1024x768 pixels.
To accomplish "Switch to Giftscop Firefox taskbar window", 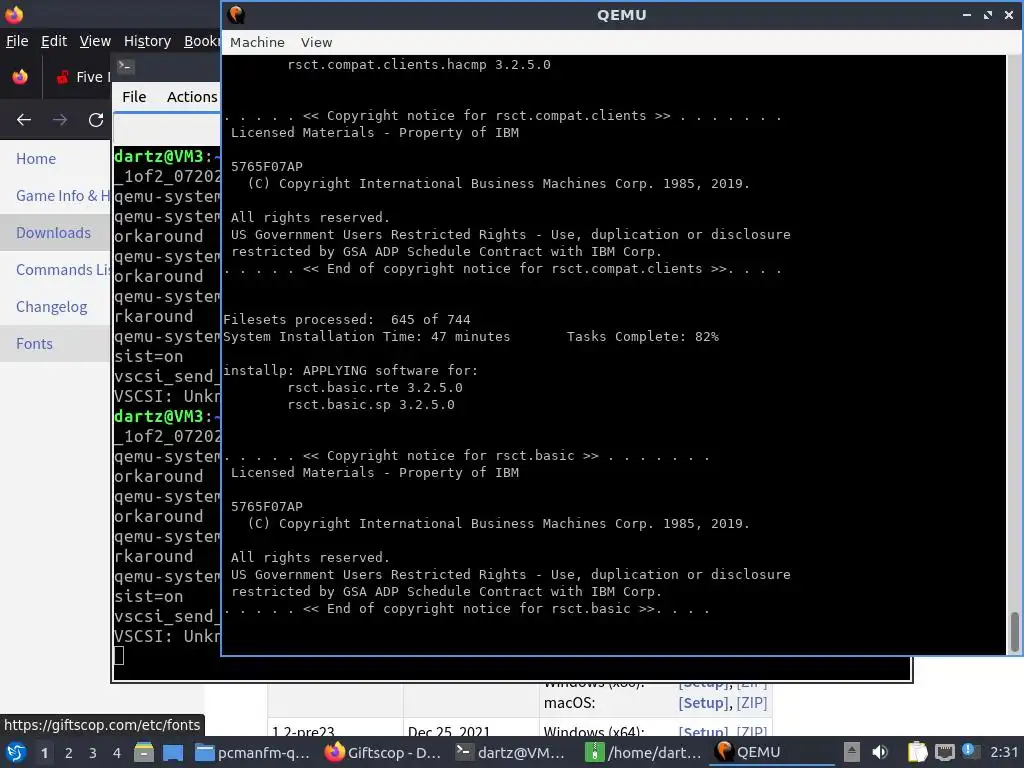I will [x=385, y=753].
